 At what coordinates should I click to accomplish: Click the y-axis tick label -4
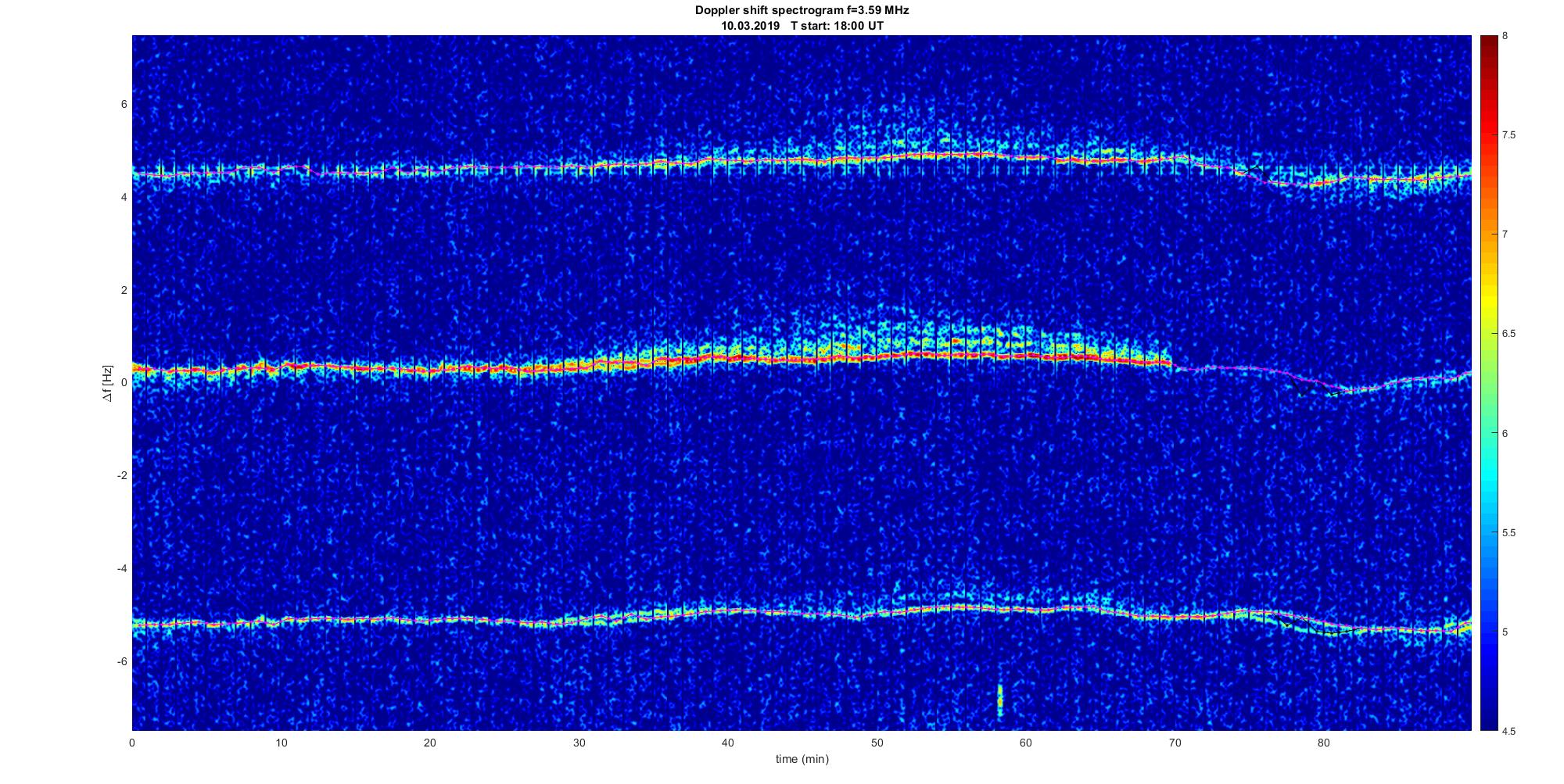click(x=123, y=569)
